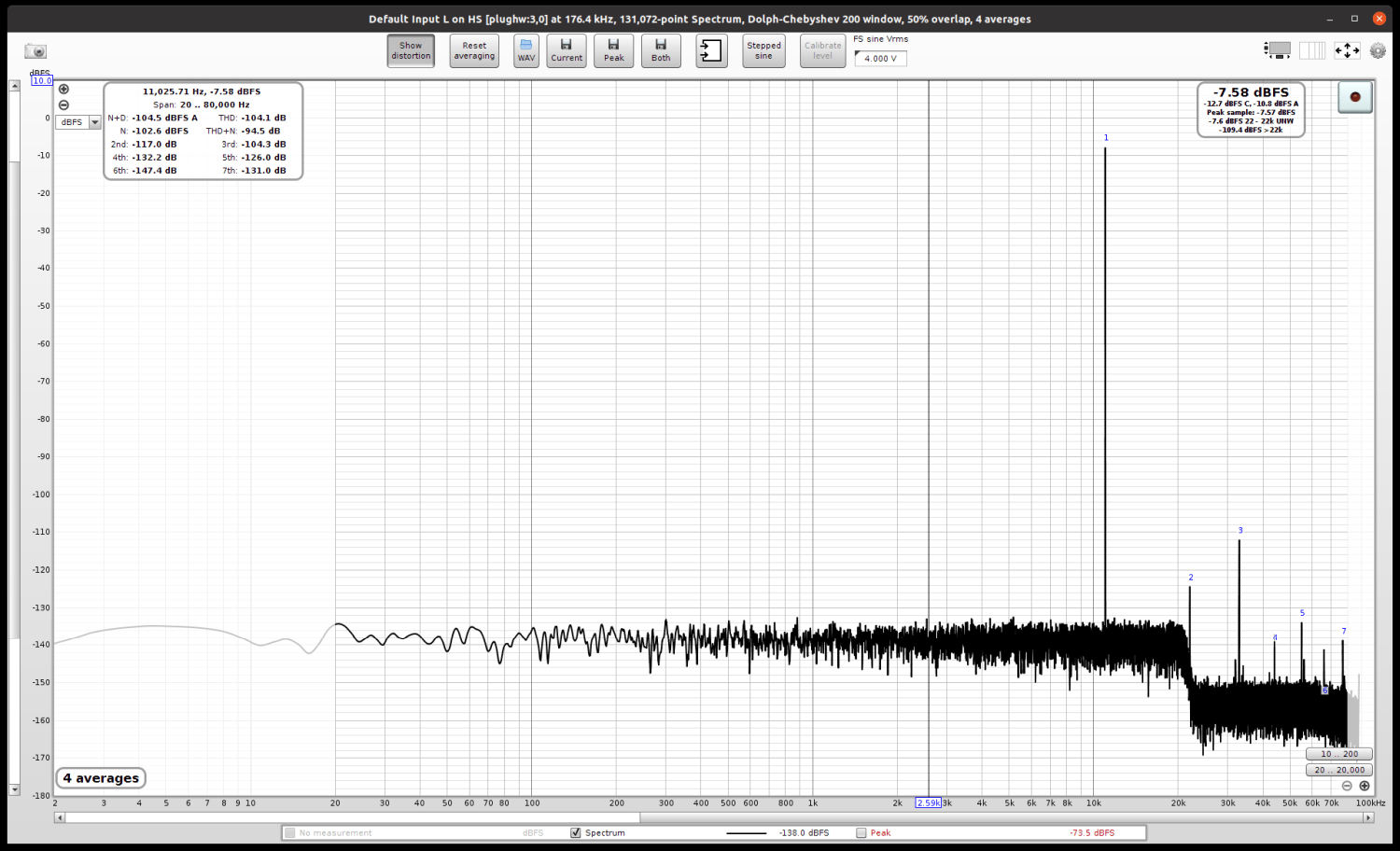Click vertical scrollbar down arrow

(14, 789)
